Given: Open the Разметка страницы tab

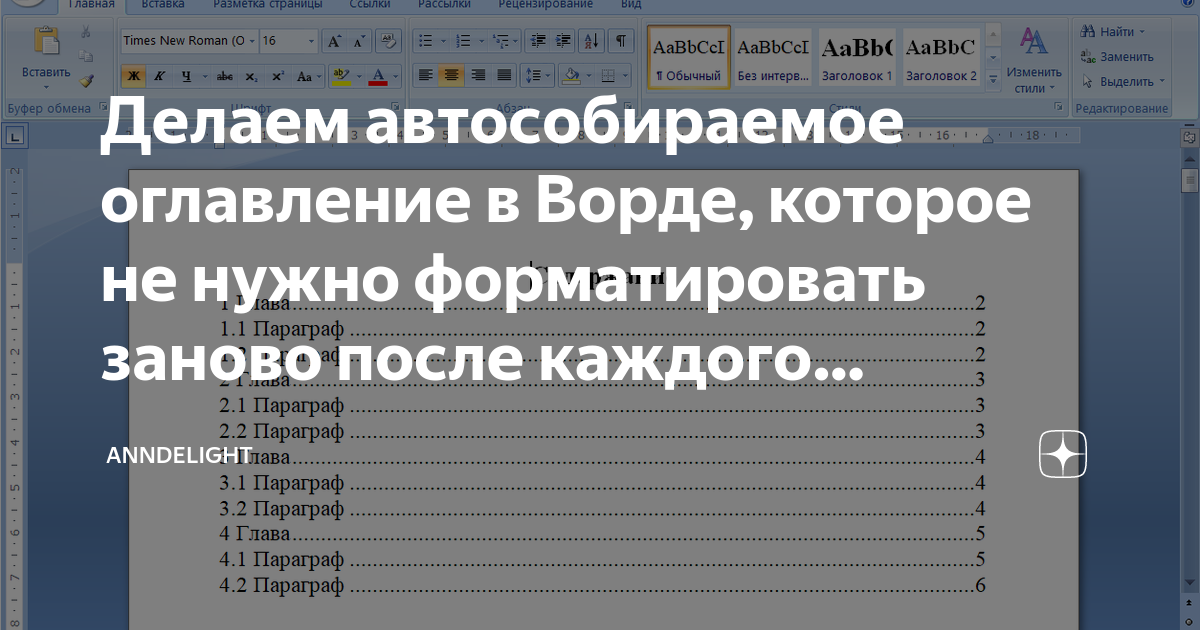Looking at the screenshot, I should click(268, 5).
